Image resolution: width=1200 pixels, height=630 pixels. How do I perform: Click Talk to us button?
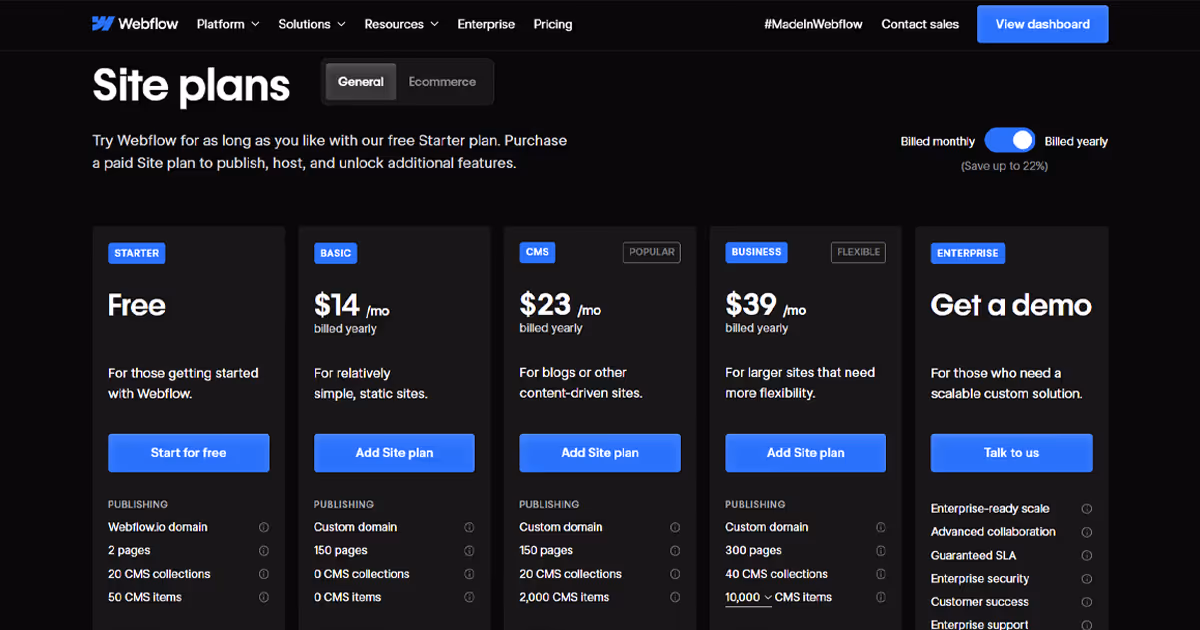pos(1012,453)
